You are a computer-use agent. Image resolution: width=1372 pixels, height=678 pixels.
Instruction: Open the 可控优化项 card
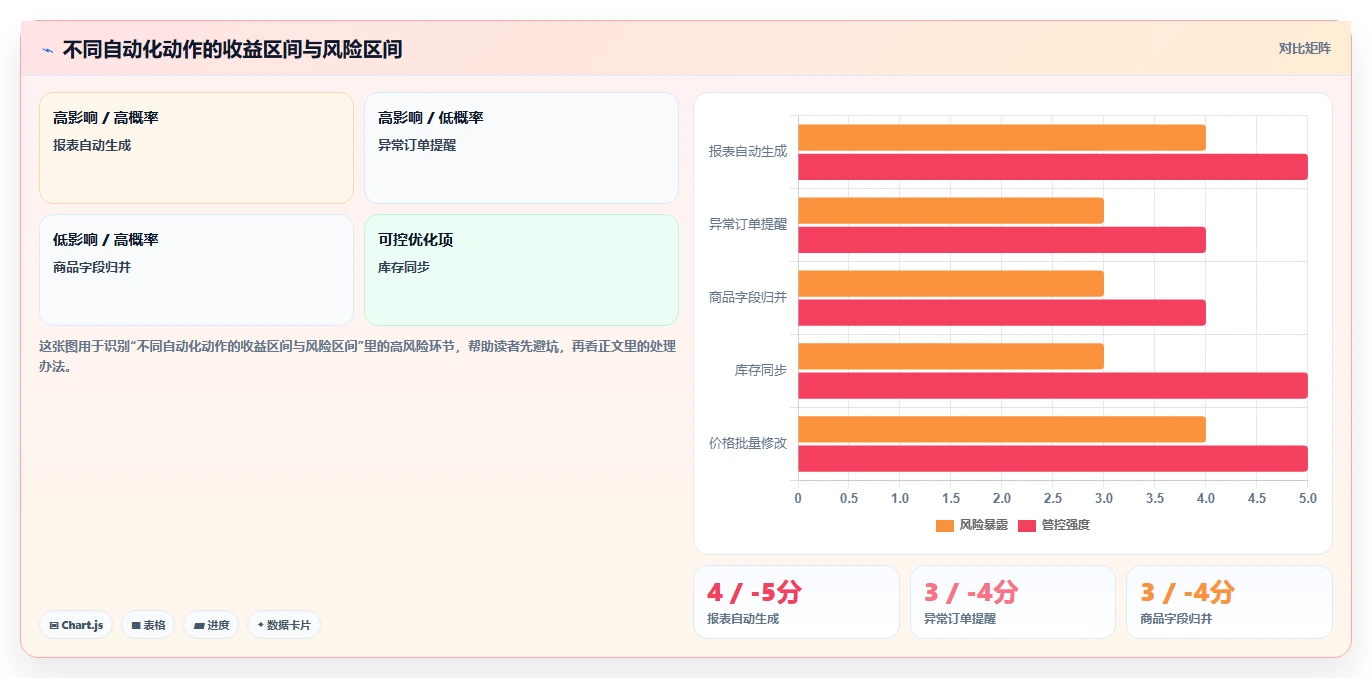coord(521,270)
